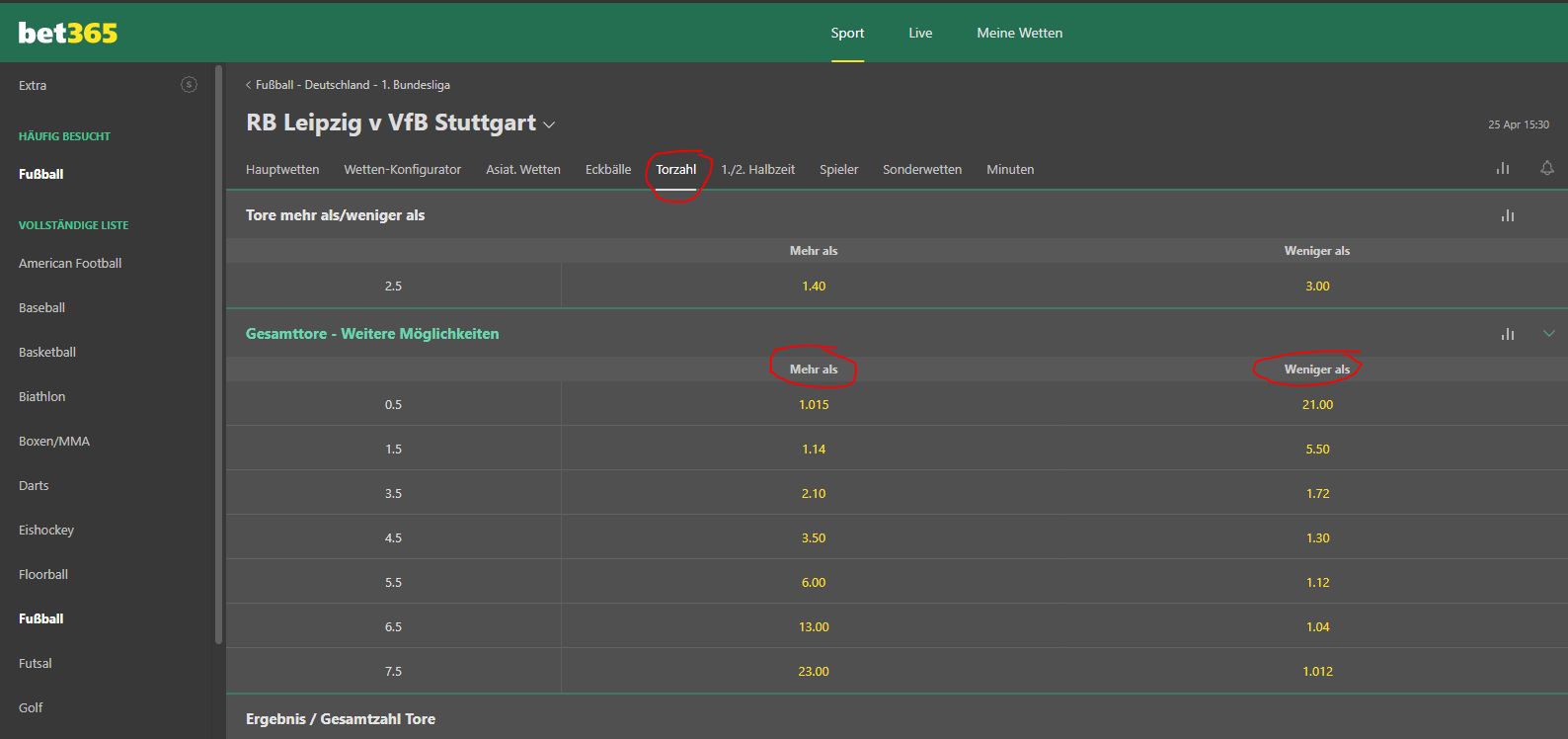
Task: Click the bet365 logo
Action: 67,33
